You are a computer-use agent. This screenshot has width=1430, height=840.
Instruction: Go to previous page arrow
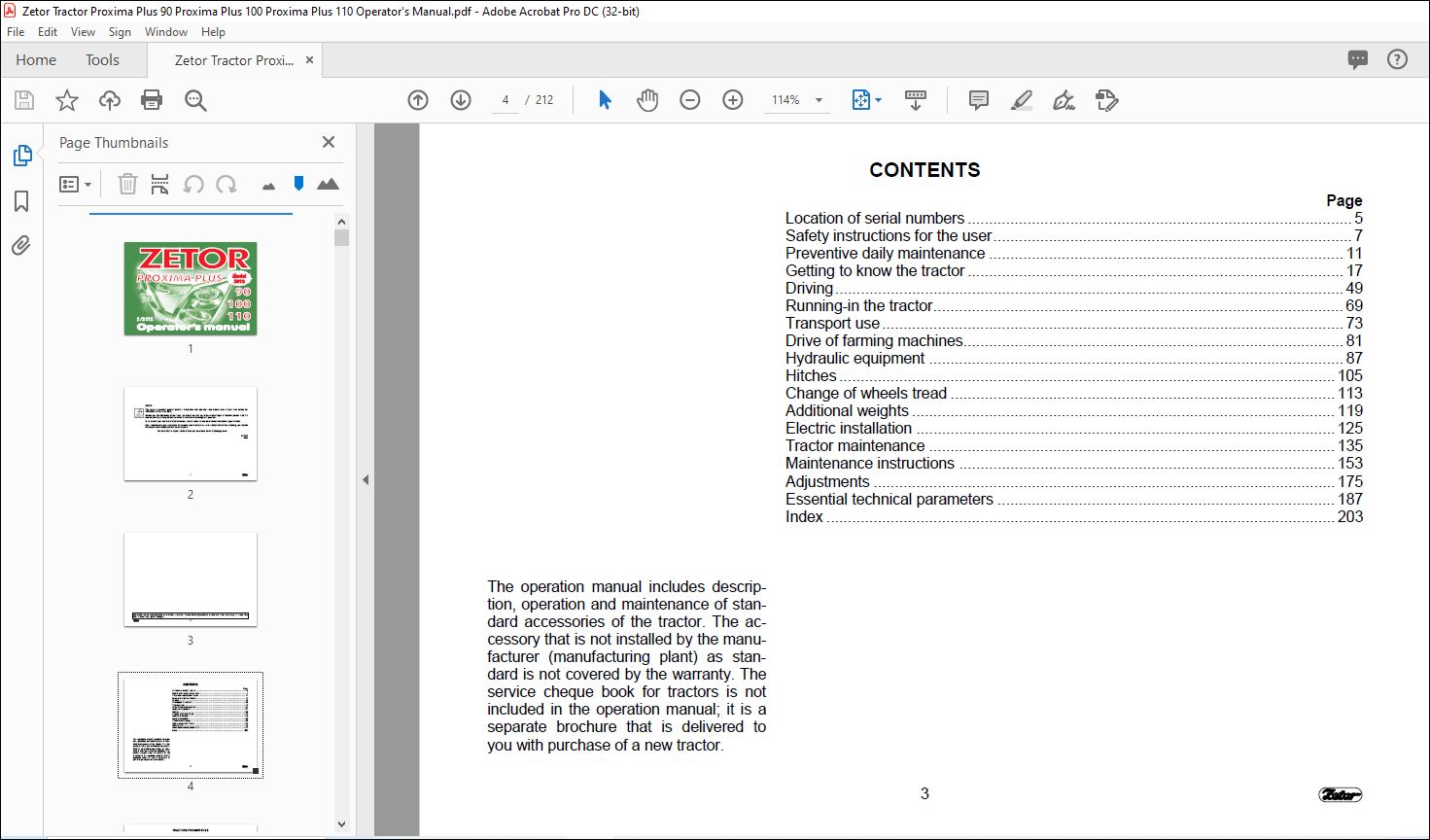point(418,100)
